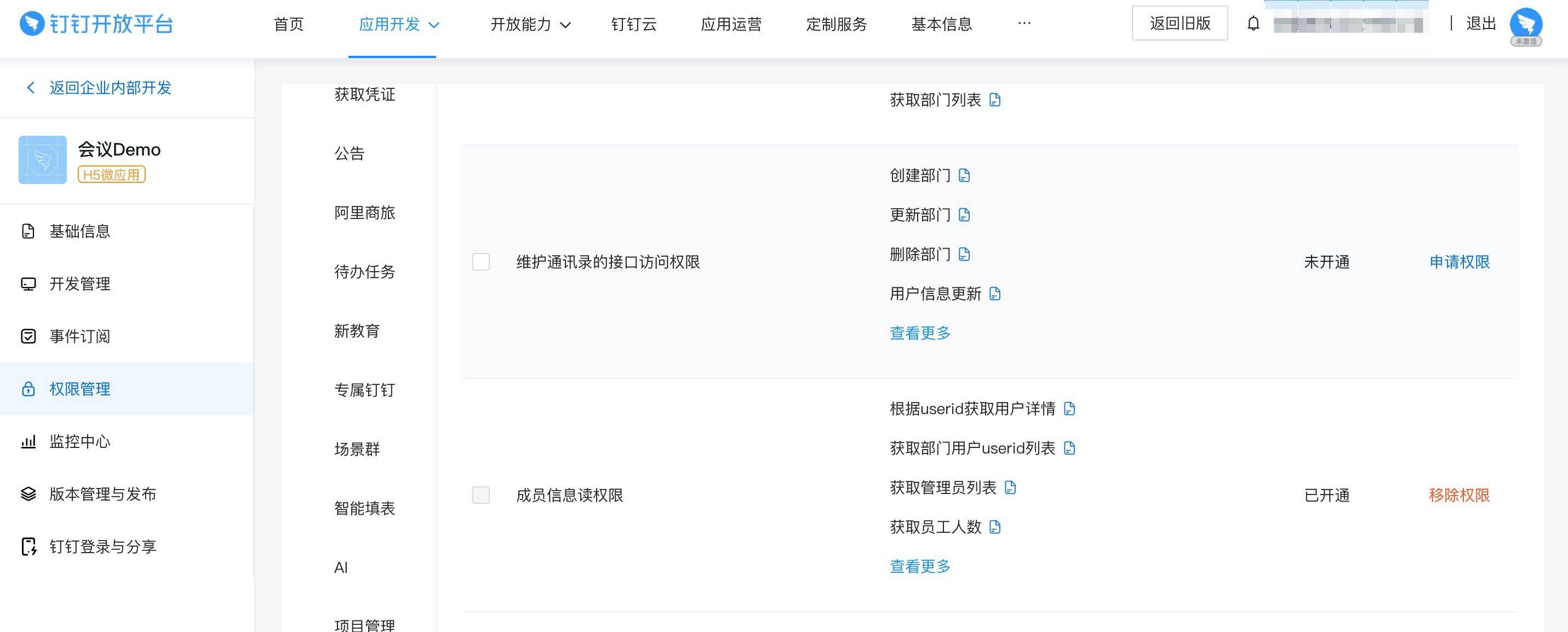Screen dimensions: 1568x632
Task: Open the 基本信息 menu item
Action: point(942,24)
